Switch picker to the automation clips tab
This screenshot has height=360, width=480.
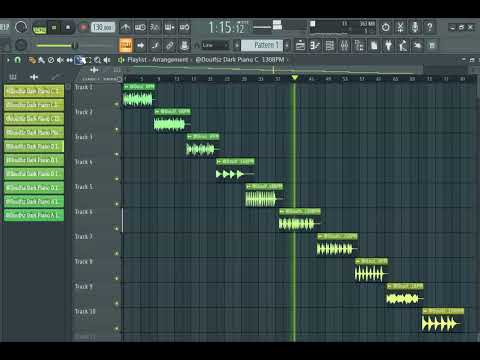click(x=55, y=77)
